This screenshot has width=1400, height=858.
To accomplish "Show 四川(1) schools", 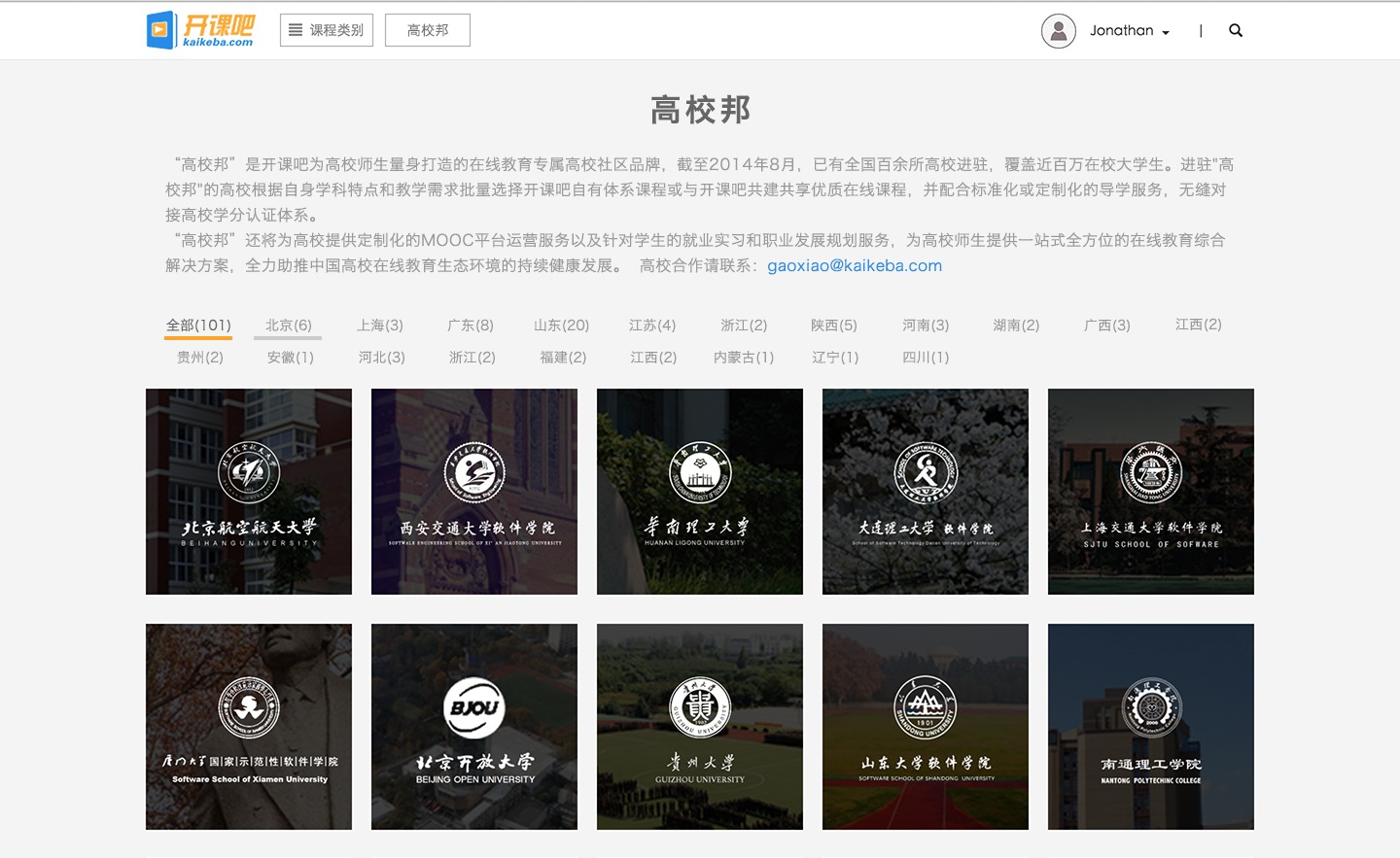I will point(926,358).
